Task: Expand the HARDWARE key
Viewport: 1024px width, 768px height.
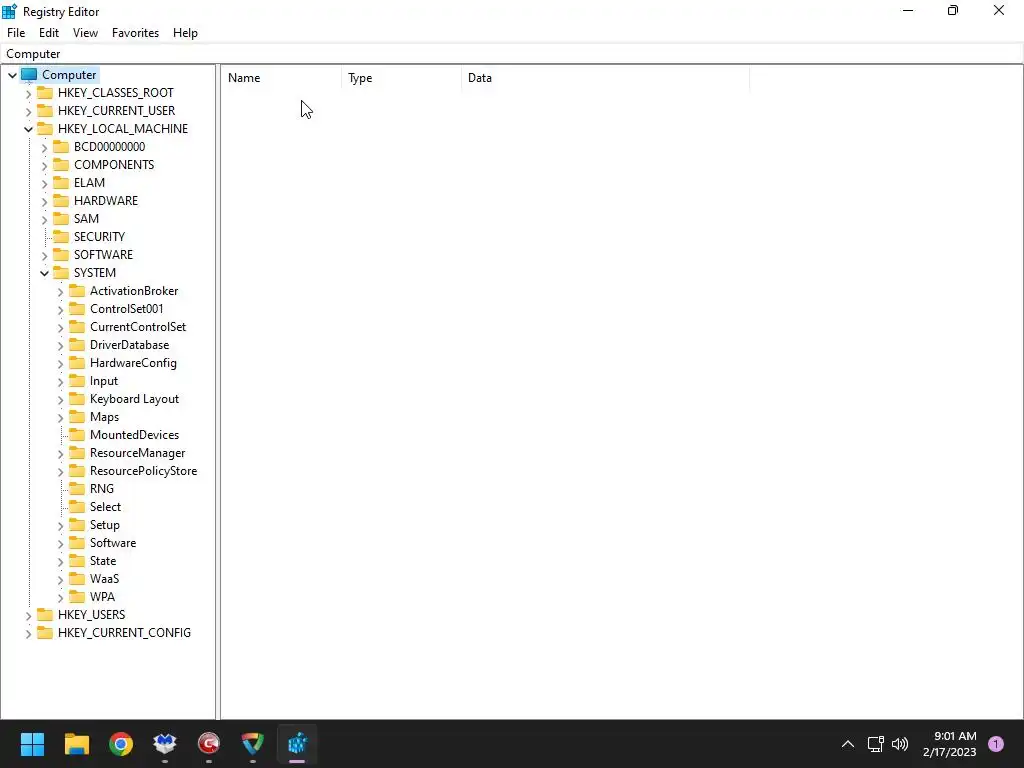Action: coord(44,201)
